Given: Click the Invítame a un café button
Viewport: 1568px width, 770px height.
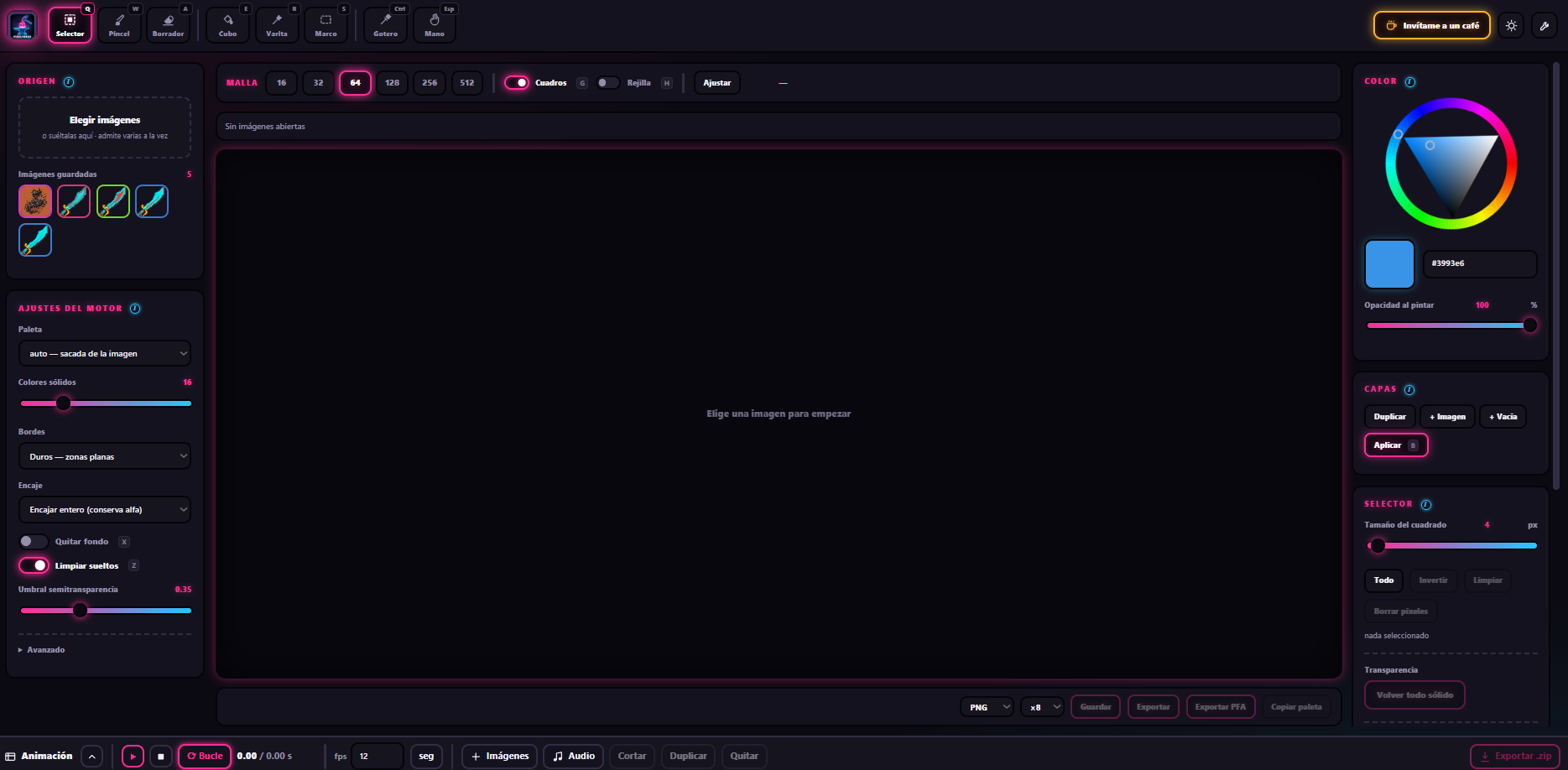Looking at the screenshot, I should [x=1432, y=25].
